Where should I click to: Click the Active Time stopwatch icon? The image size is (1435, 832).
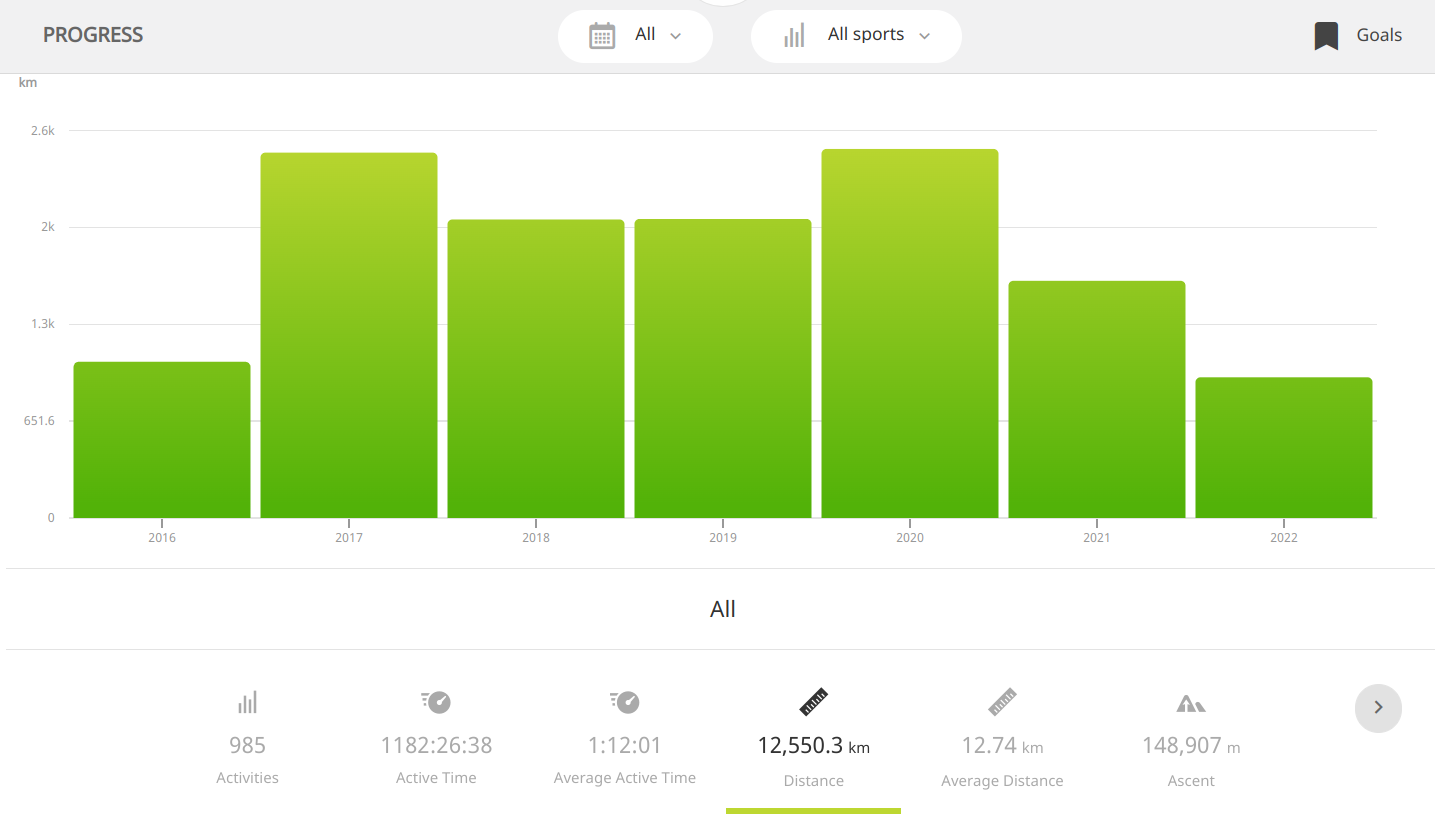436,702
